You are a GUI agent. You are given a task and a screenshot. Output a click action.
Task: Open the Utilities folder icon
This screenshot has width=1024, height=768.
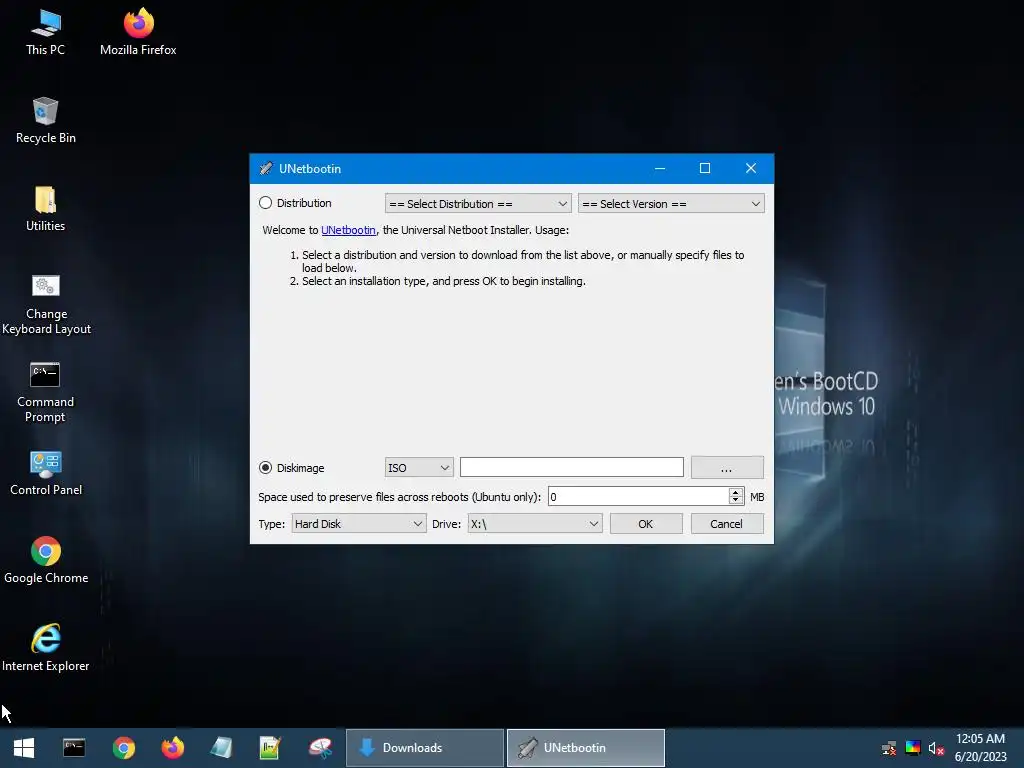click(x=46, y=208)
